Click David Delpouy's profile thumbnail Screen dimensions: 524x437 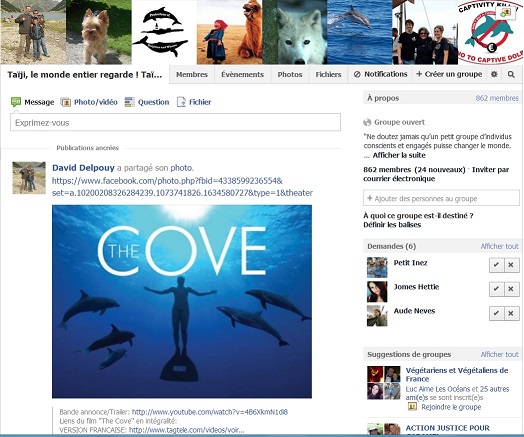[29, 178]
